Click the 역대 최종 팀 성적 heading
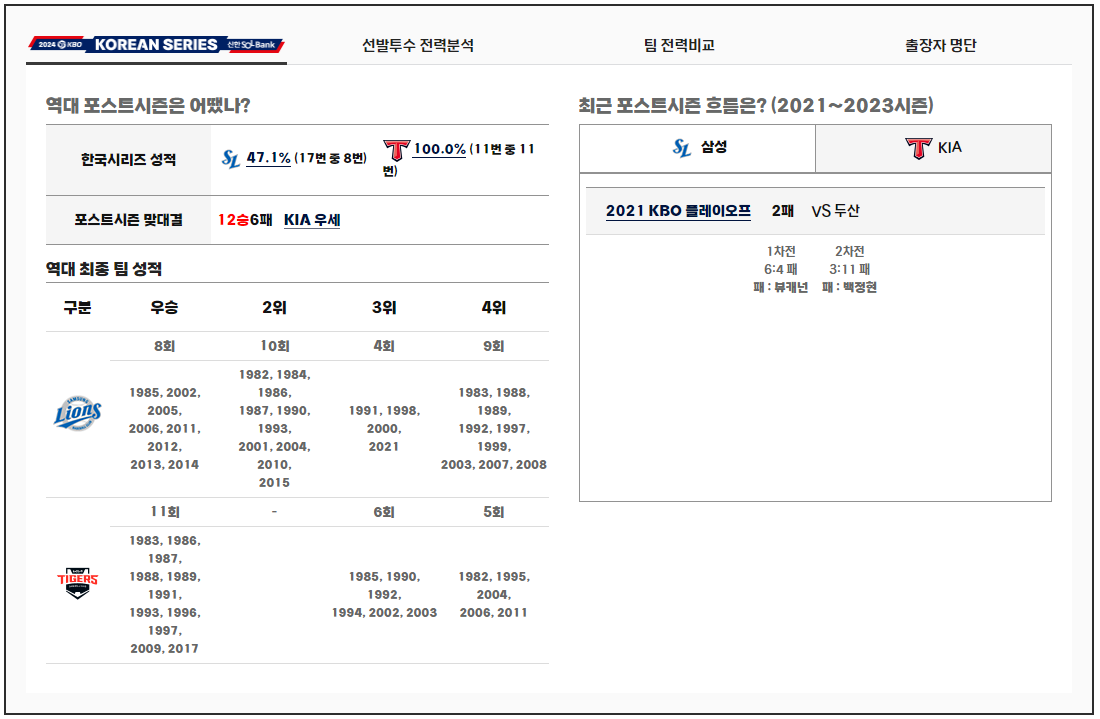 [104, 269]
